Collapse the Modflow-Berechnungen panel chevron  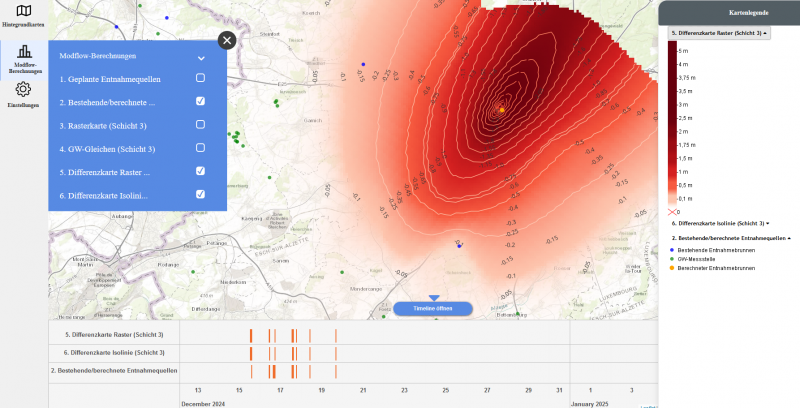[201, 58]
